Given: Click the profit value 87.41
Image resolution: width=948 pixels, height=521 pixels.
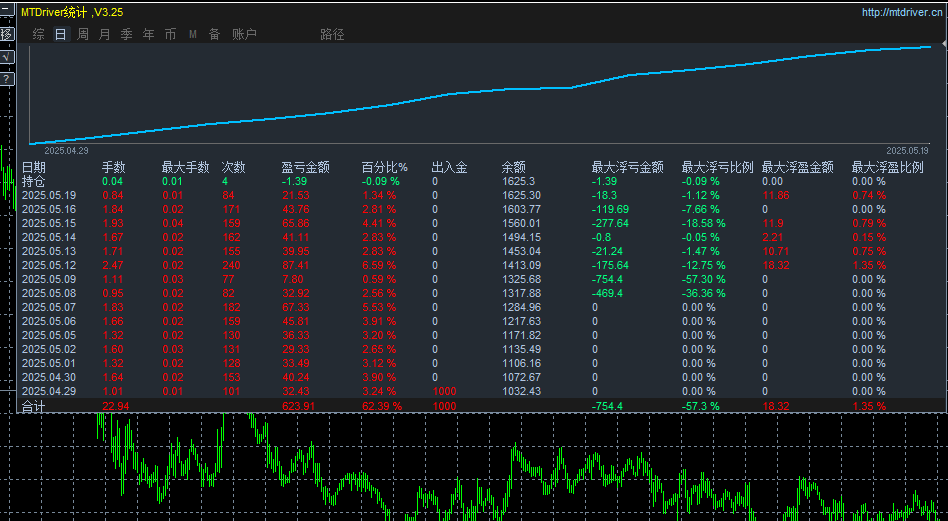Looking at the screenshot, I should click(295, 265).
